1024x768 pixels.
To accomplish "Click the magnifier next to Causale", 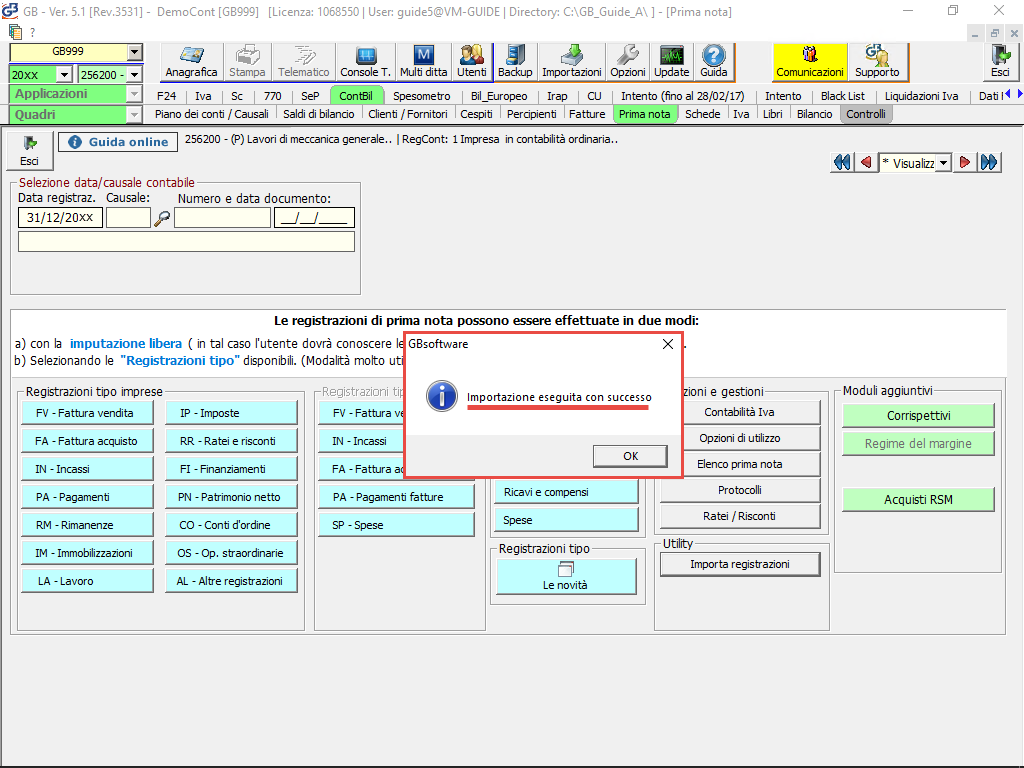I will [162, 218].
